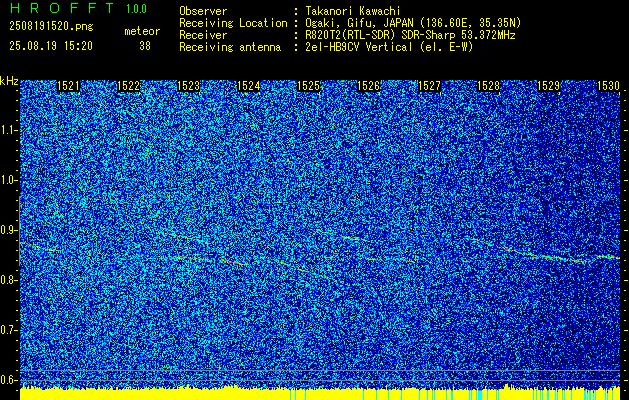Image resolution: width=629 pixels, height=400 pixels.
Task: Click the 1530 time marker
Action: coord(609,86)
